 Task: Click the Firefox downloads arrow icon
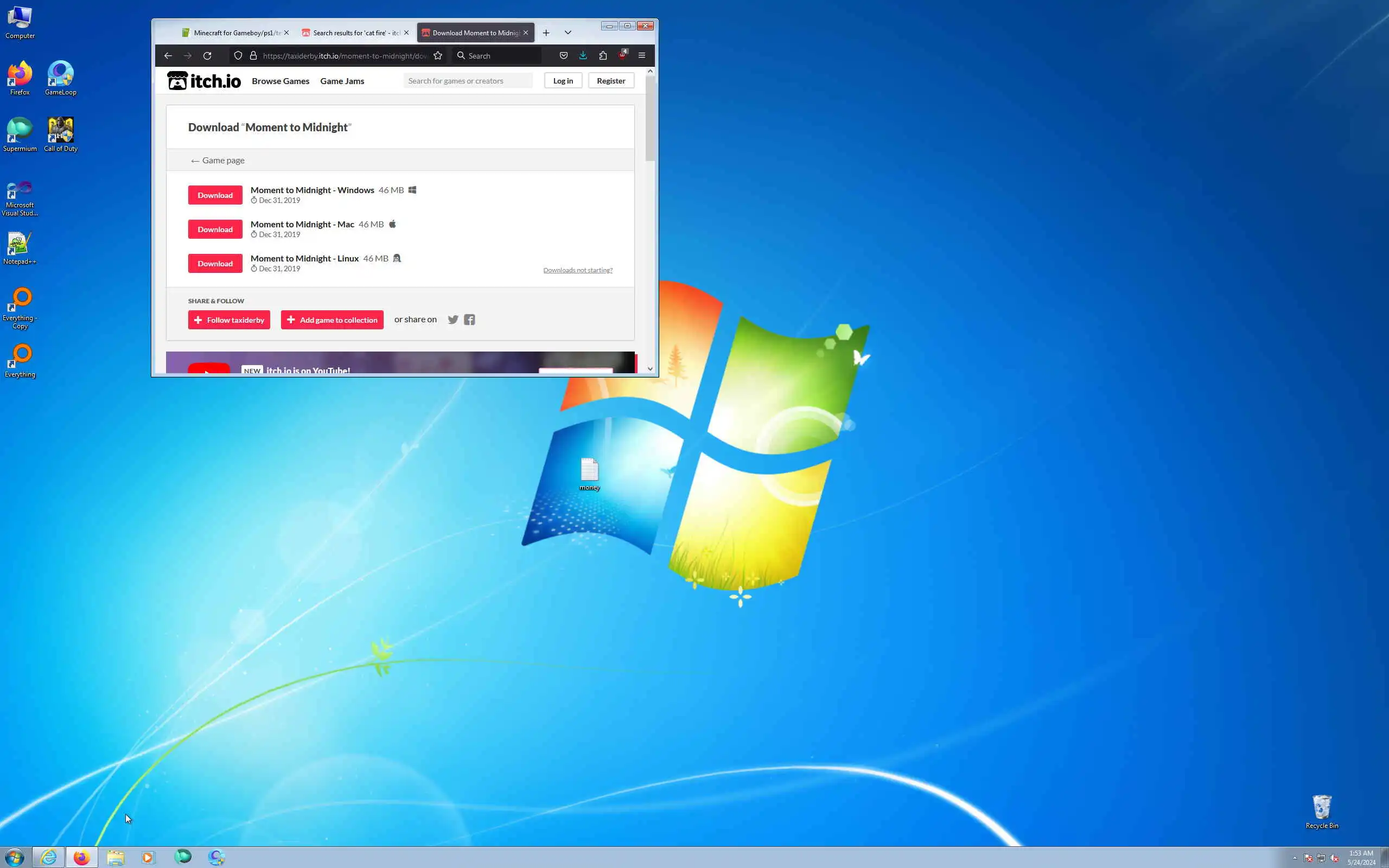[583, 56]
